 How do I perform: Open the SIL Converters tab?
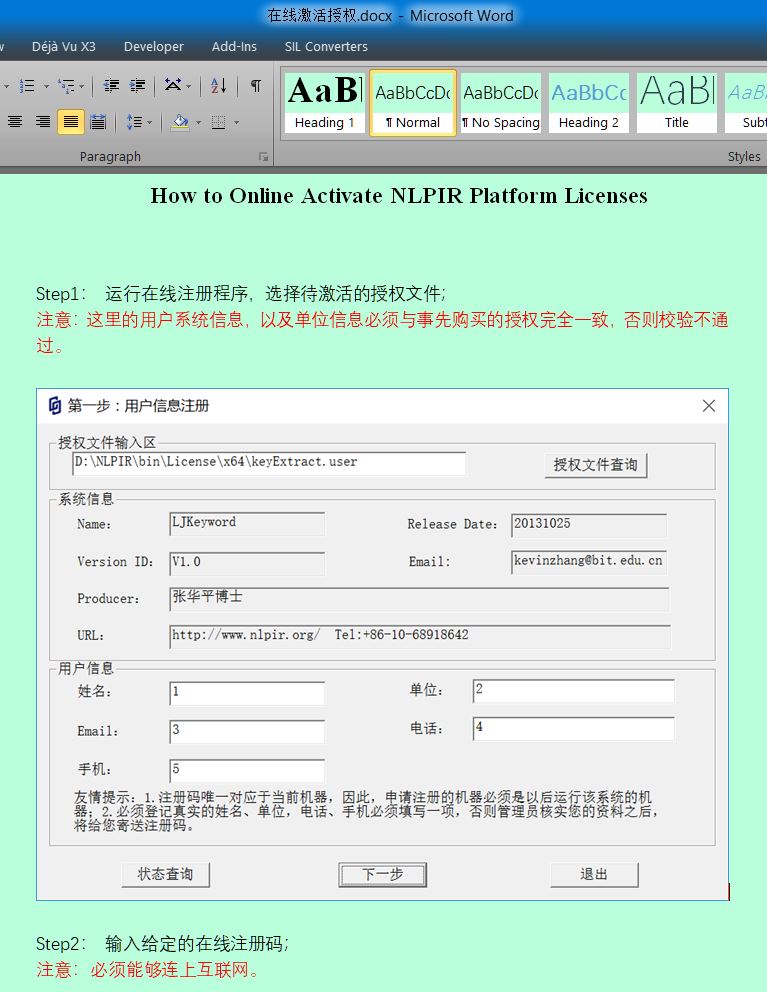tap(326, 46)
